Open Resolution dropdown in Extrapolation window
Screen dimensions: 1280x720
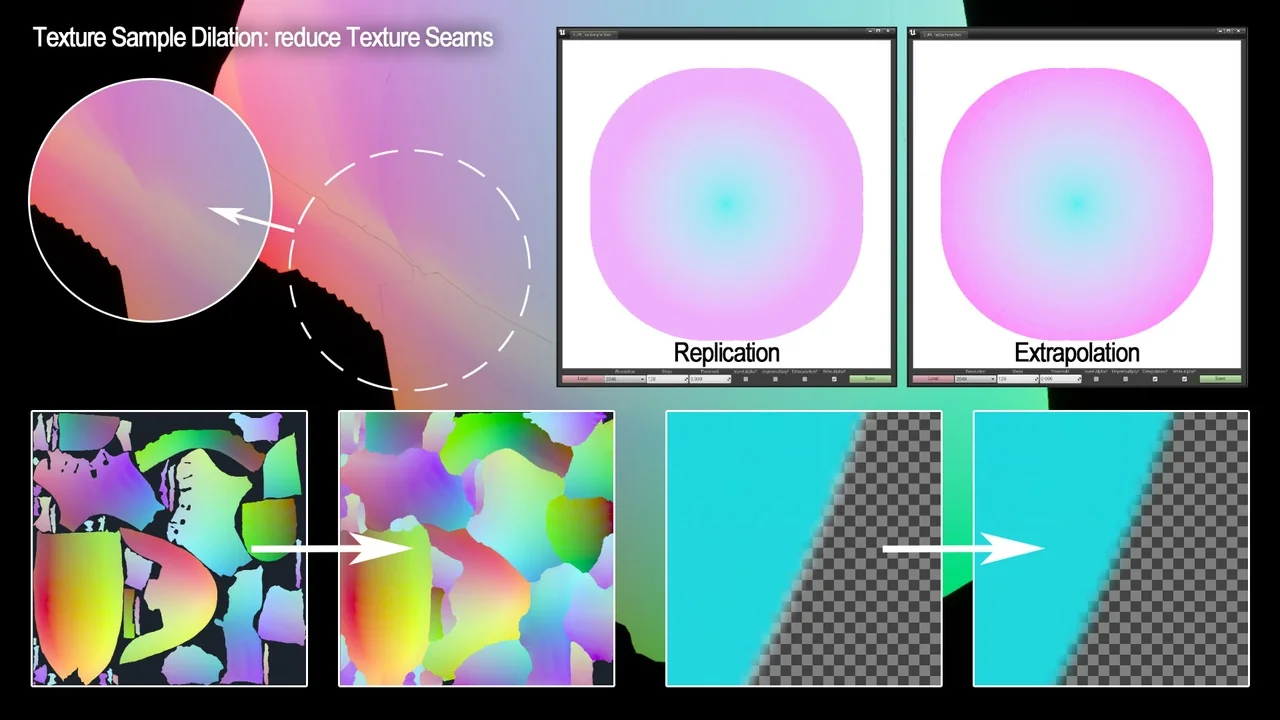pyautogui.click(x=975, y=379)
